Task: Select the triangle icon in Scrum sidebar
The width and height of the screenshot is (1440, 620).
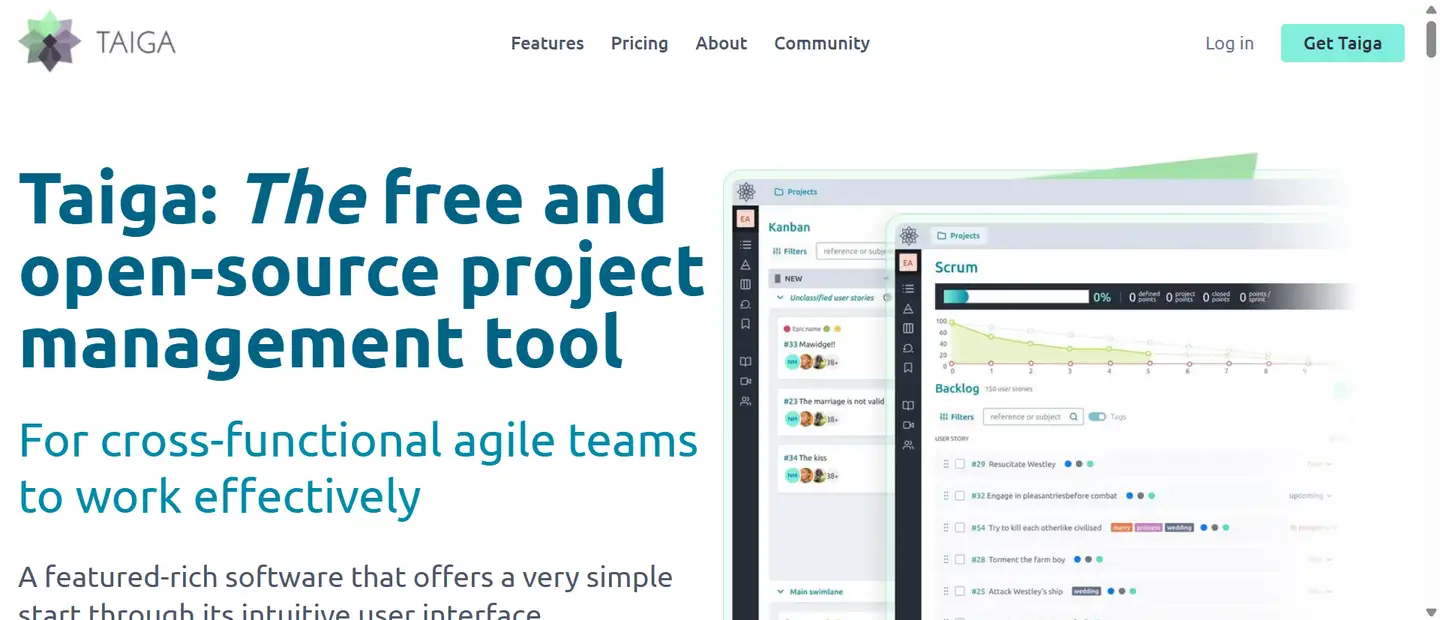Action: click(908, 309)
